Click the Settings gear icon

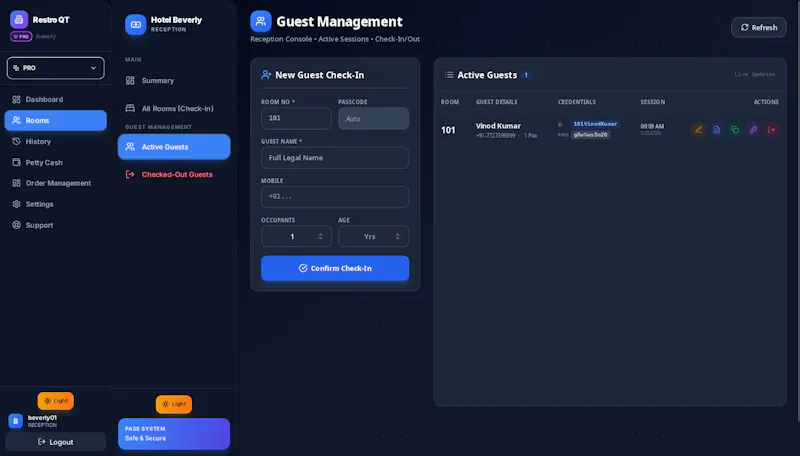tap(16, 204)
